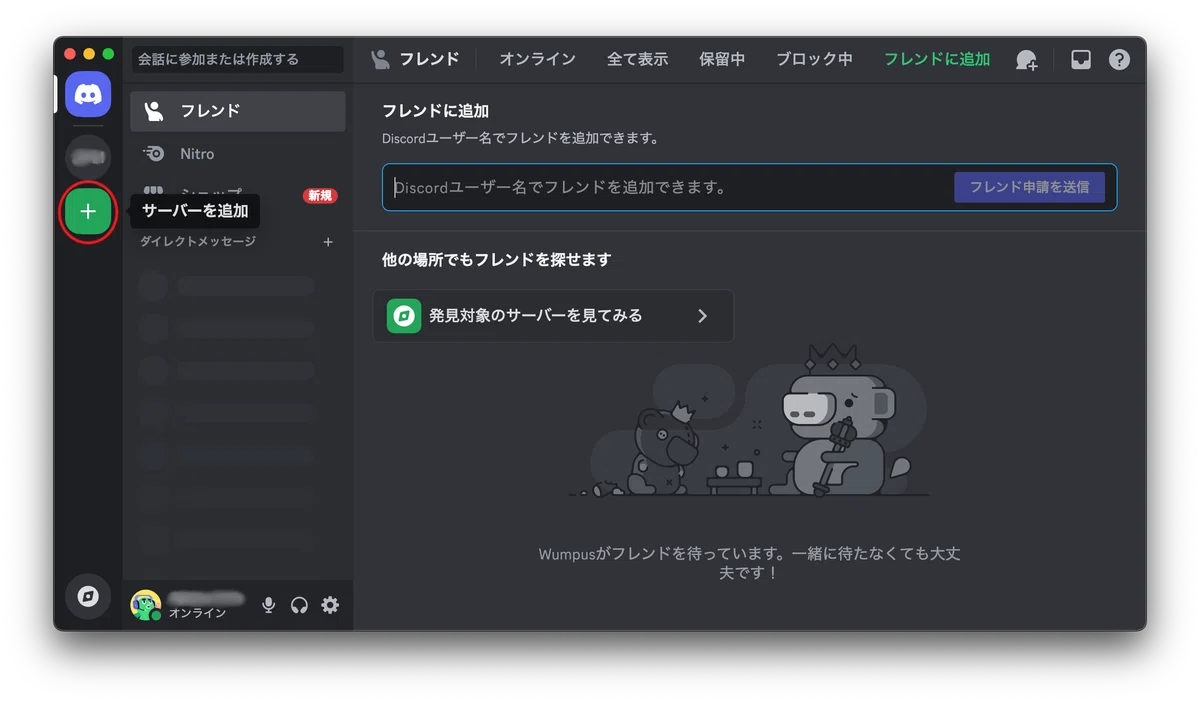Open the New Group DM icon

[1027, 60]
